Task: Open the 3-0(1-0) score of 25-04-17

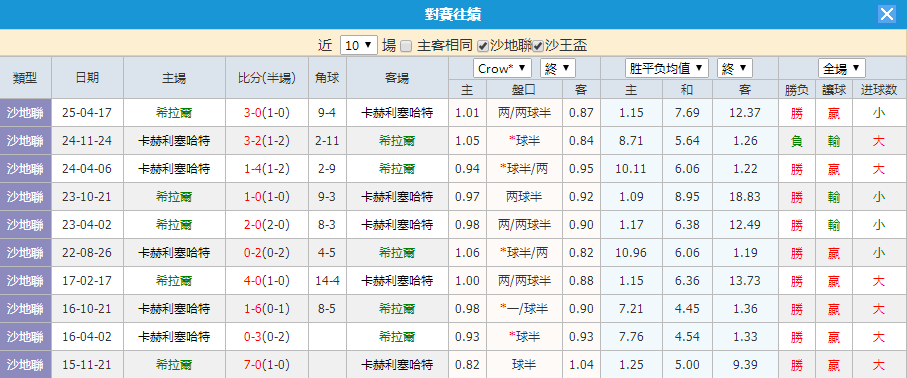Action: [x=267, y=112]
